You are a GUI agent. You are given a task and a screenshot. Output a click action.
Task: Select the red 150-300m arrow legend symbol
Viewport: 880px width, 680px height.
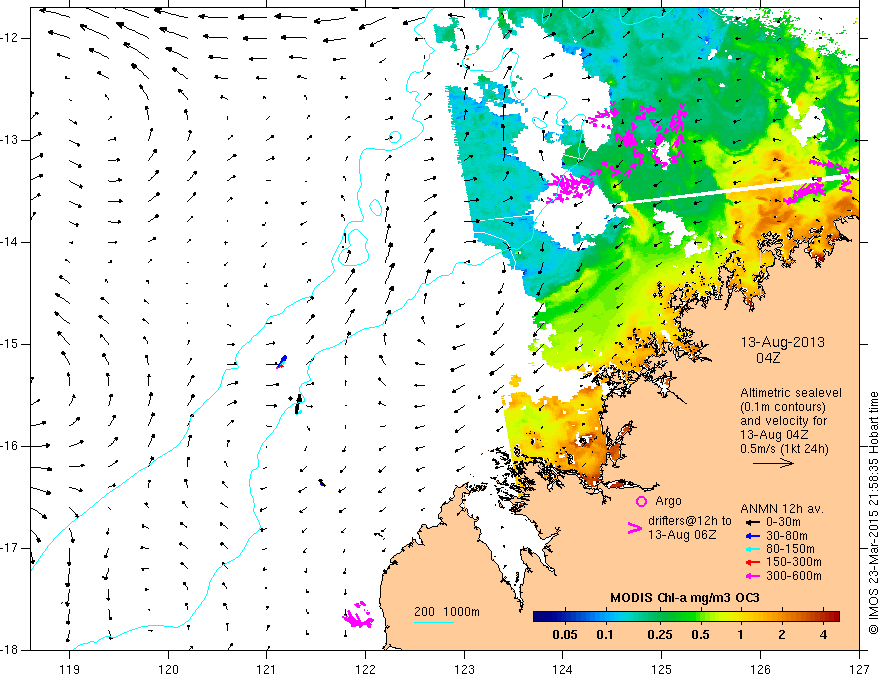[x=752, y=562]
